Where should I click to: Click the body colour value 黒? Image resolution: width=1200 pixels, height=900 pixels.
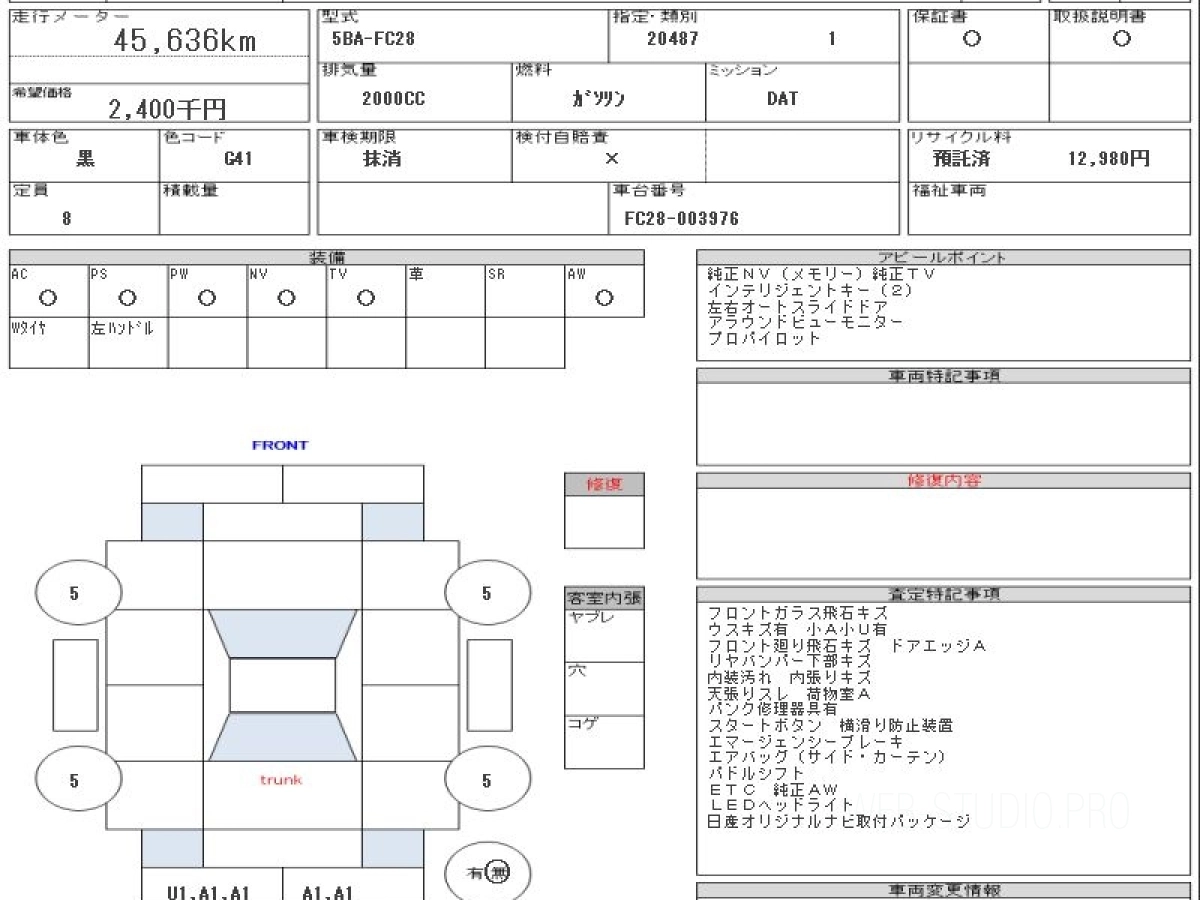point(85,158)
